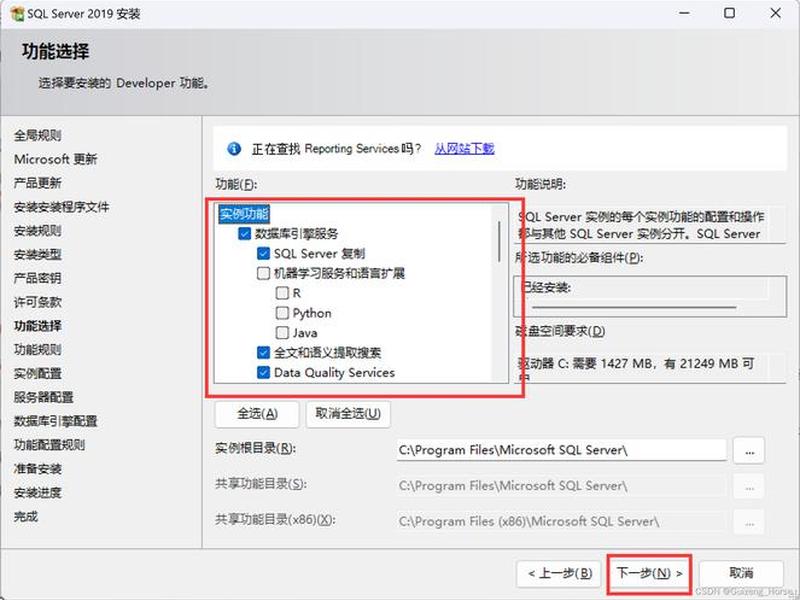Uncheck Data Quality Services checkbox
Viewport: 800px width, 600px height.
pos(263,372)
